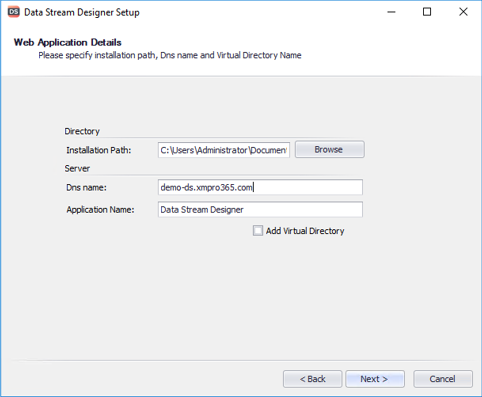Screen dimensions: 482x397
Task: Click the Server group label
Action: [x=77, y=168]
